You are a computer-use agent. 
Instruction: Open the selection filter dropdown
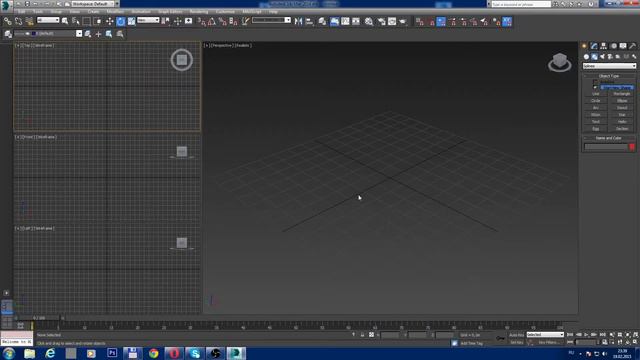pyautogui.click(x=48, y=20)
